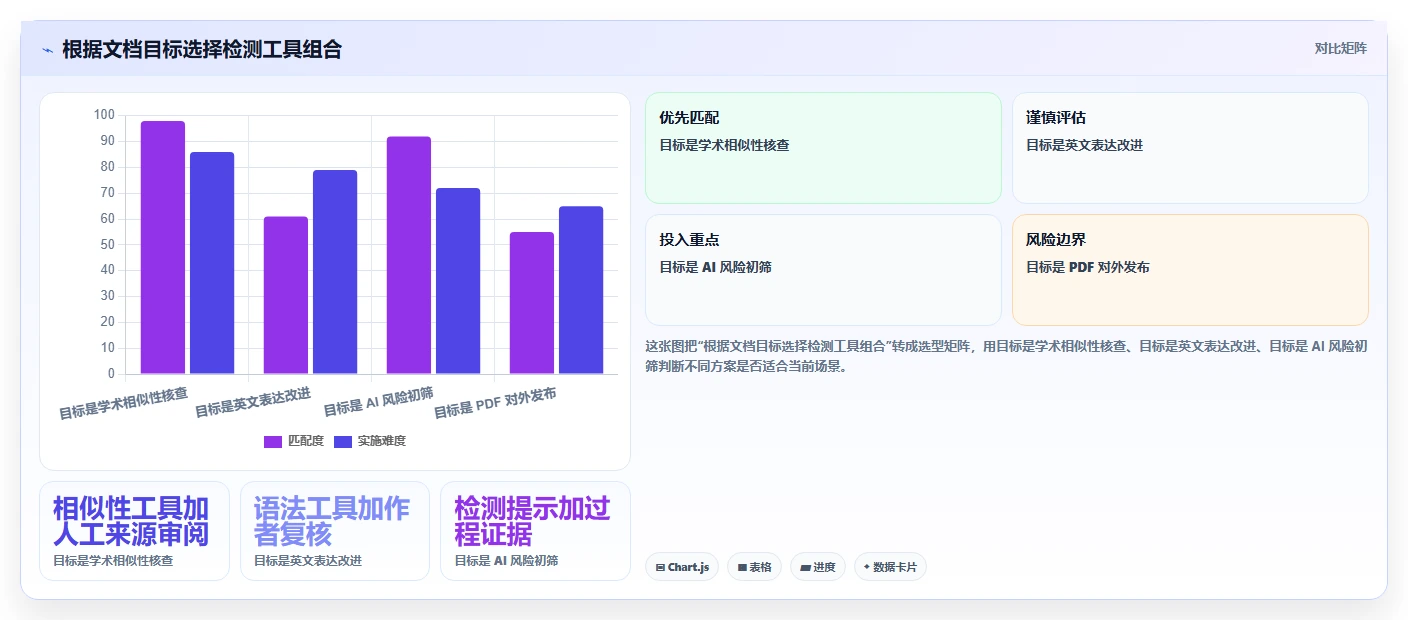Click the icon in the Chart.js tag
This screenshot has width=1408, height=620.
click(x=660, y=567)
